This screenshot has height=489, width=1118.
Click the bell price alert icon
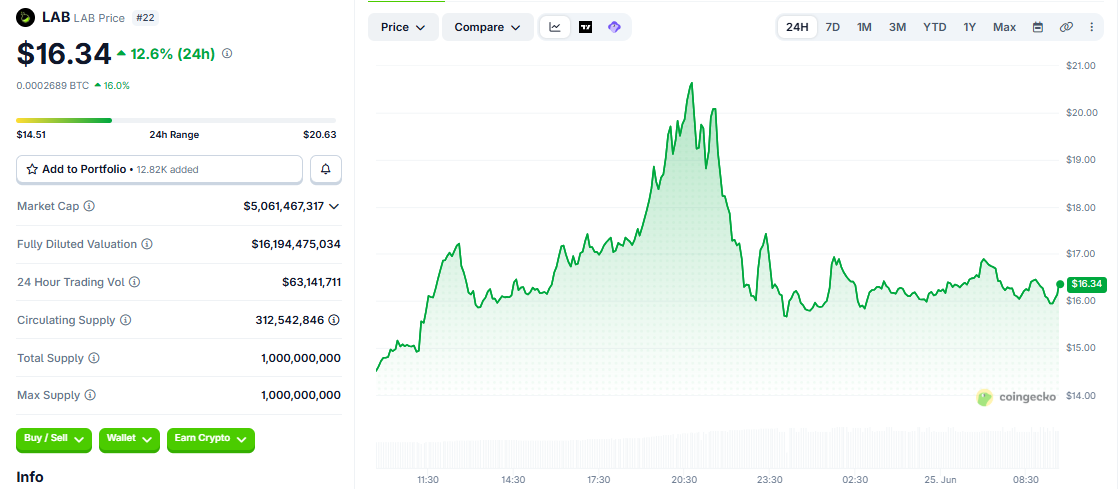coord(326,170)
